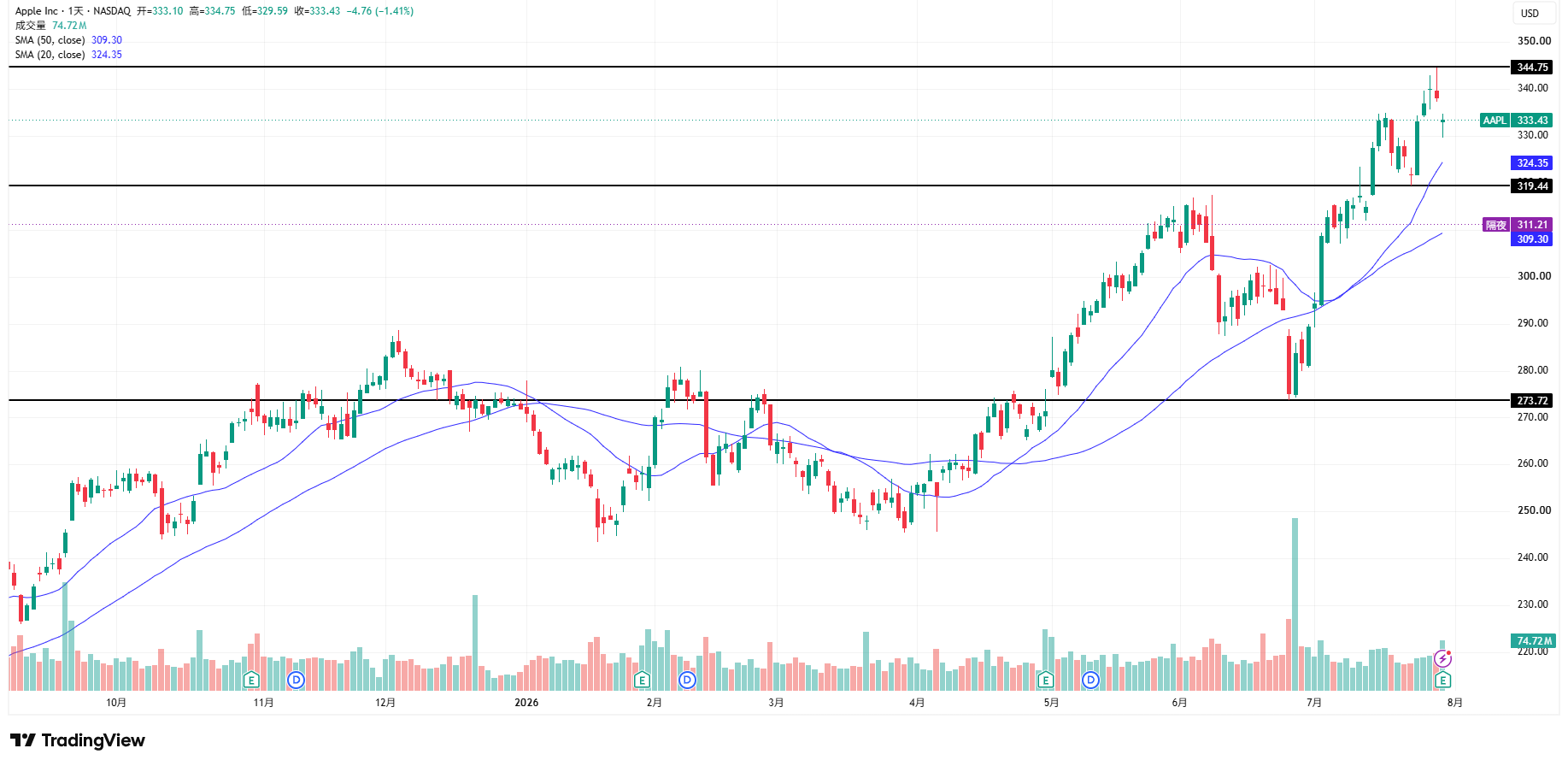
Task: Click the 3月 time axis label
Action: pos(776,703)
